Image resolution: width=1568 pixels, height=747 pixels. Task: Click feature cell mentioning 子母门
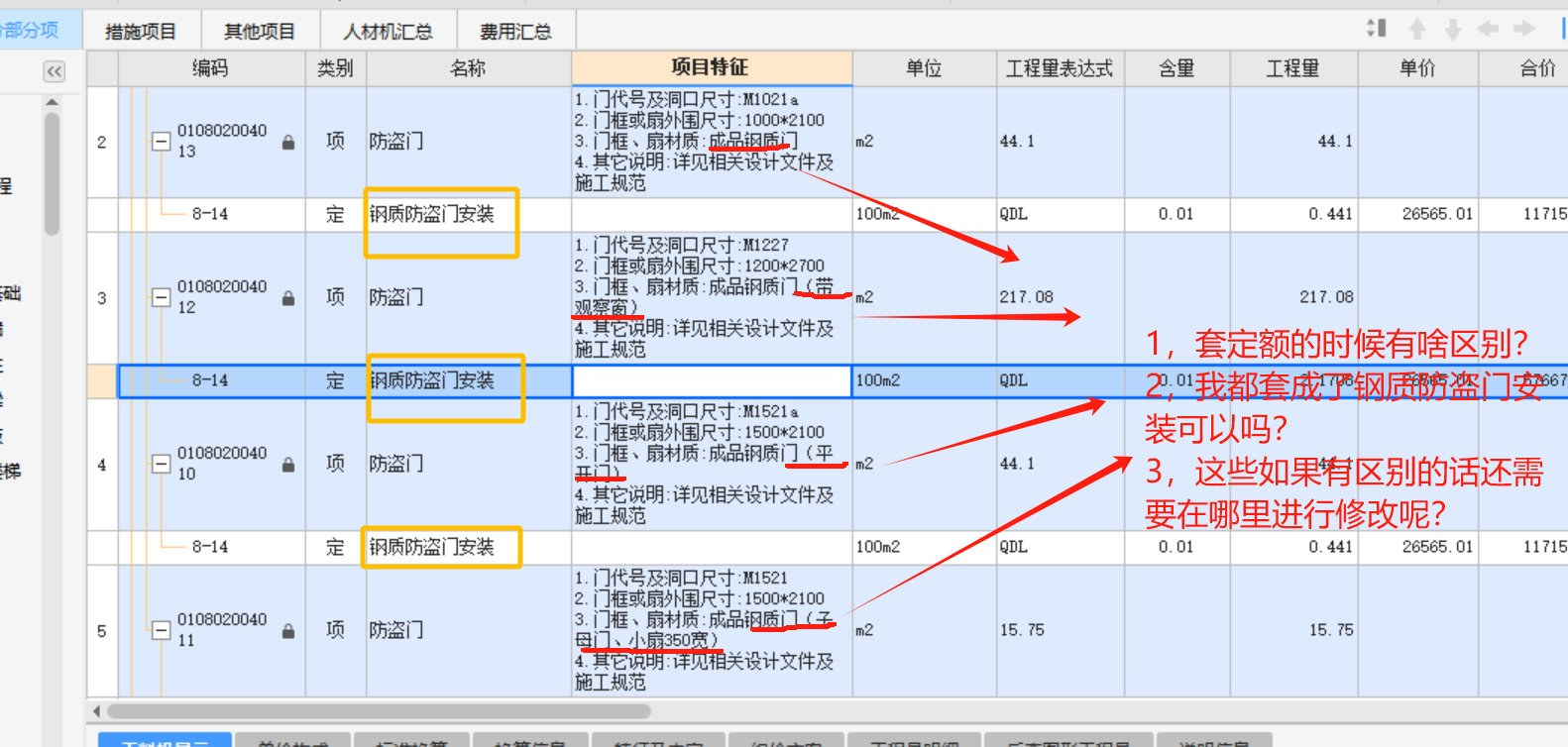712,630
